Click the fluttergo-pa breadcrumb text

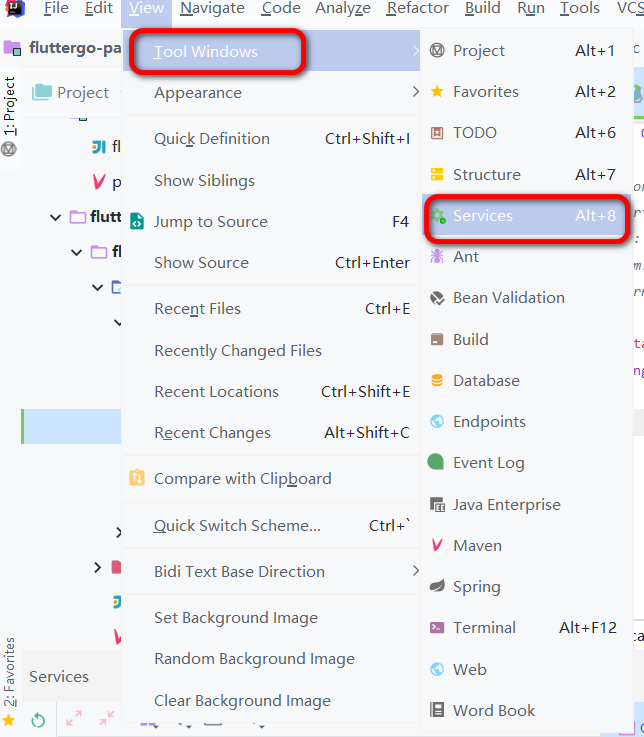(75, 48)
